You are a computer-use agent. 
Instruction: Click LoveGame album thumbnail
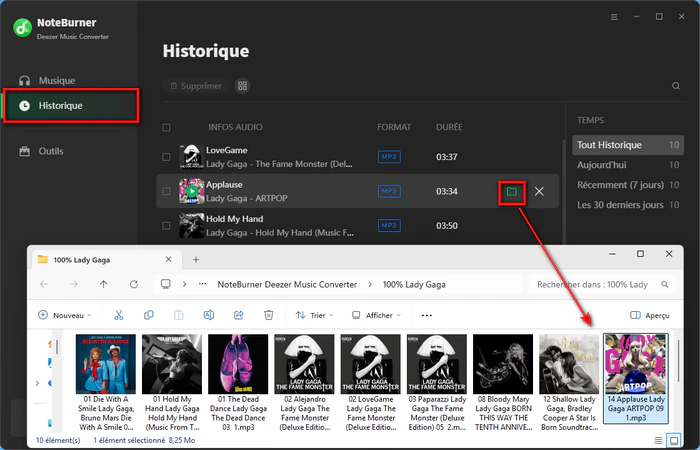click(x=192, y=157)
